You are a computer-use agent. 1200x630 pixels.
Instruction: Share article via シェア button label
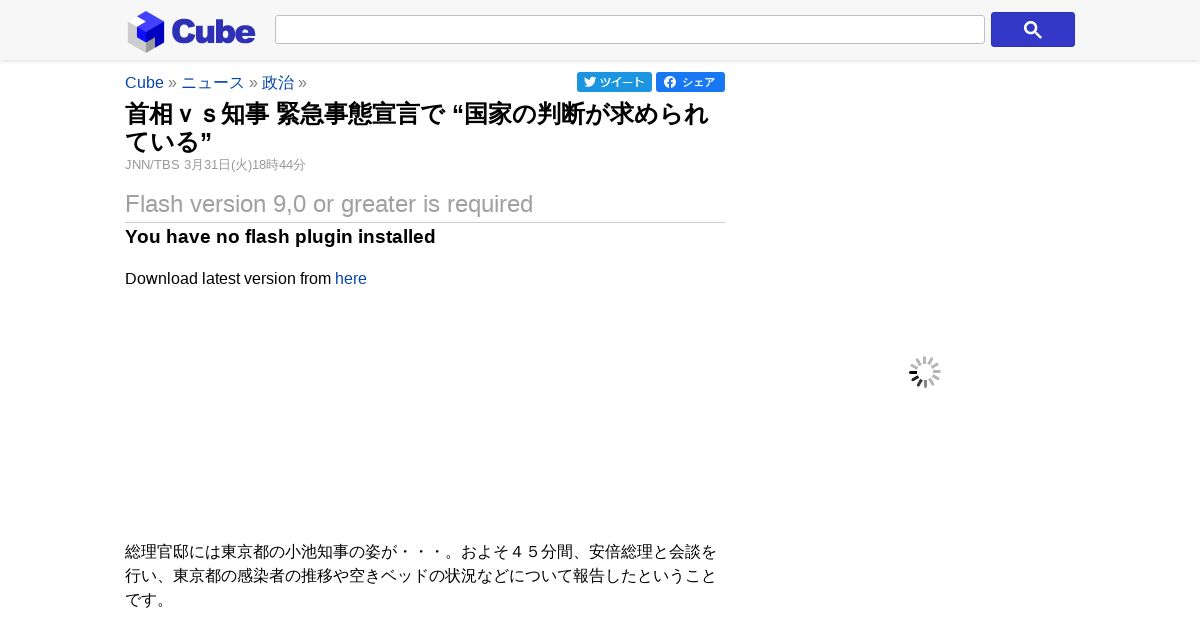pos(698,82)
